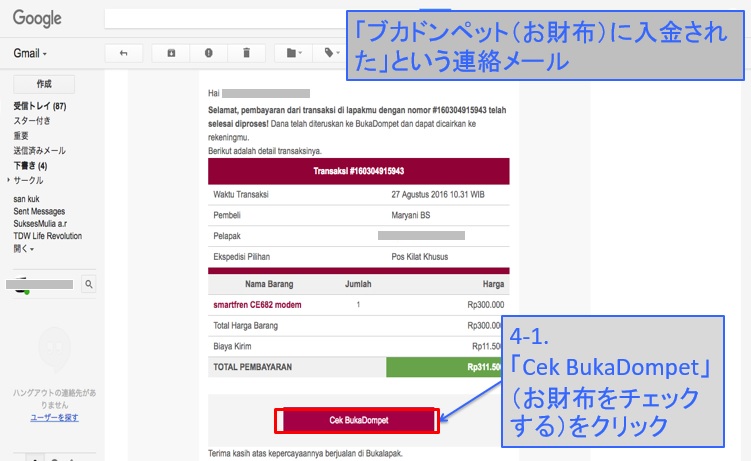Open 重要 important folder

(x=21, y=135)
